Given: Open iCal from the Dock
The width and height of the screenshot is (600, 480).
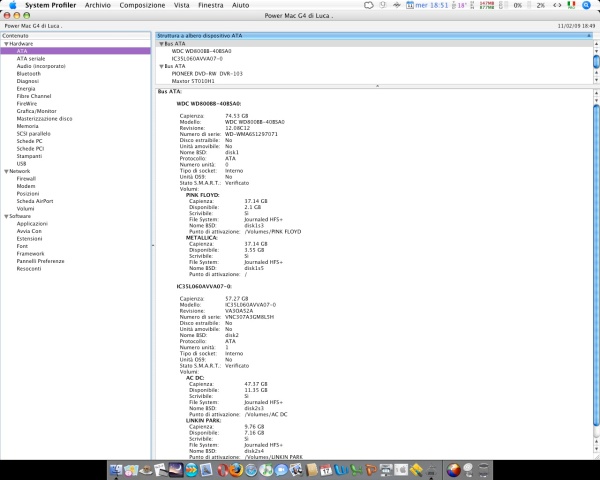Looking at the screenshot, I should click(x=326, y=470).
